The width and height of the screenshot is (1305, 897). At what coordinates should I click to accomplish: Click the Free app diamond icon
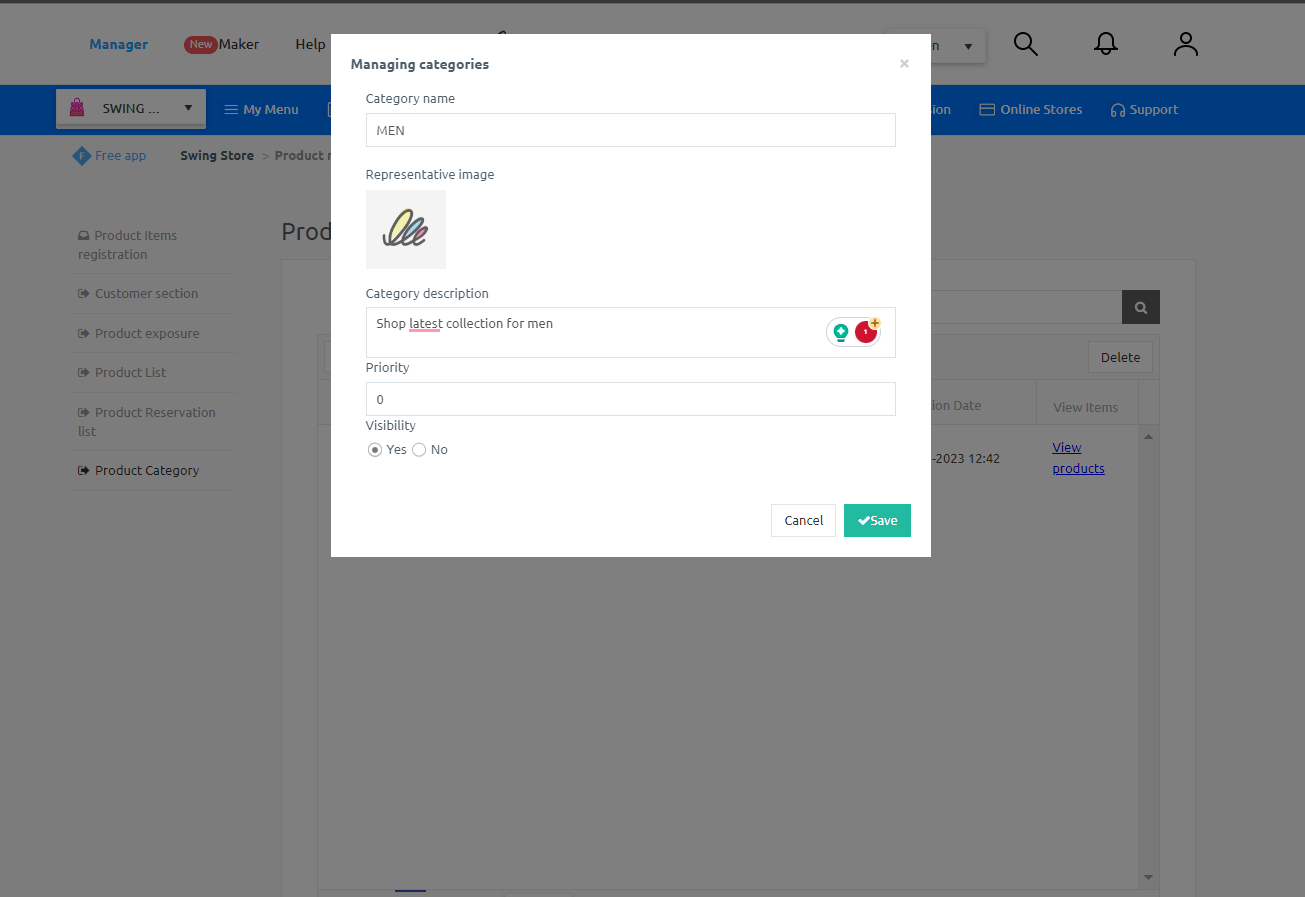point(81,155)
